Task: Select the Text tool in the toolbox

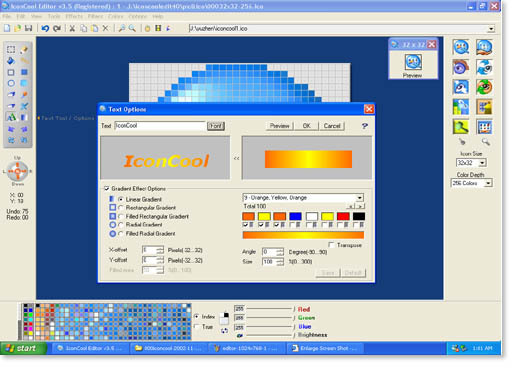Action: [x=11, y=117]
